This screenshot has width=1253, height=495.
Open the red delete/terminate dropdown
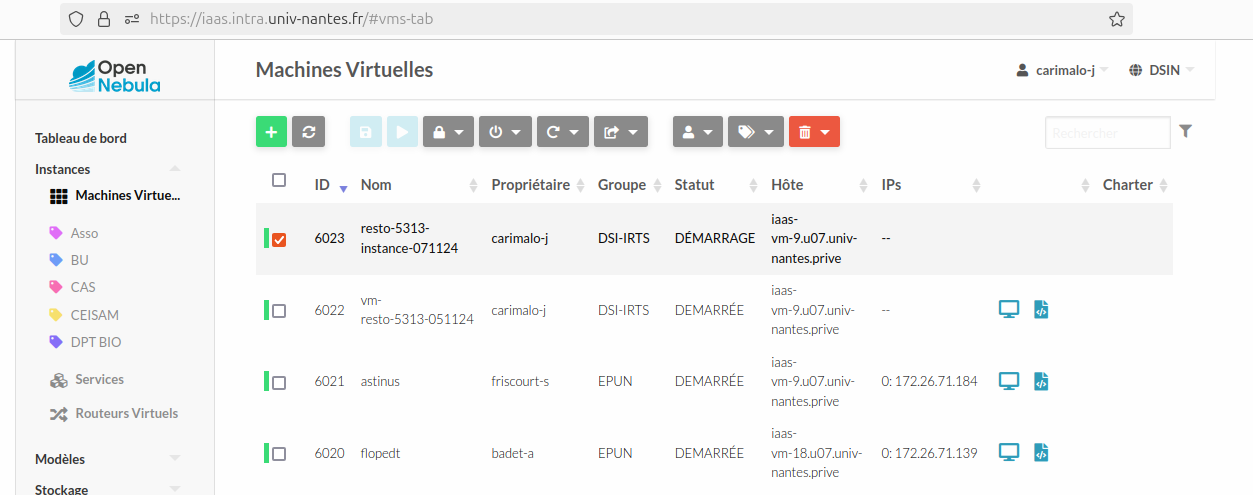[814, 131]
